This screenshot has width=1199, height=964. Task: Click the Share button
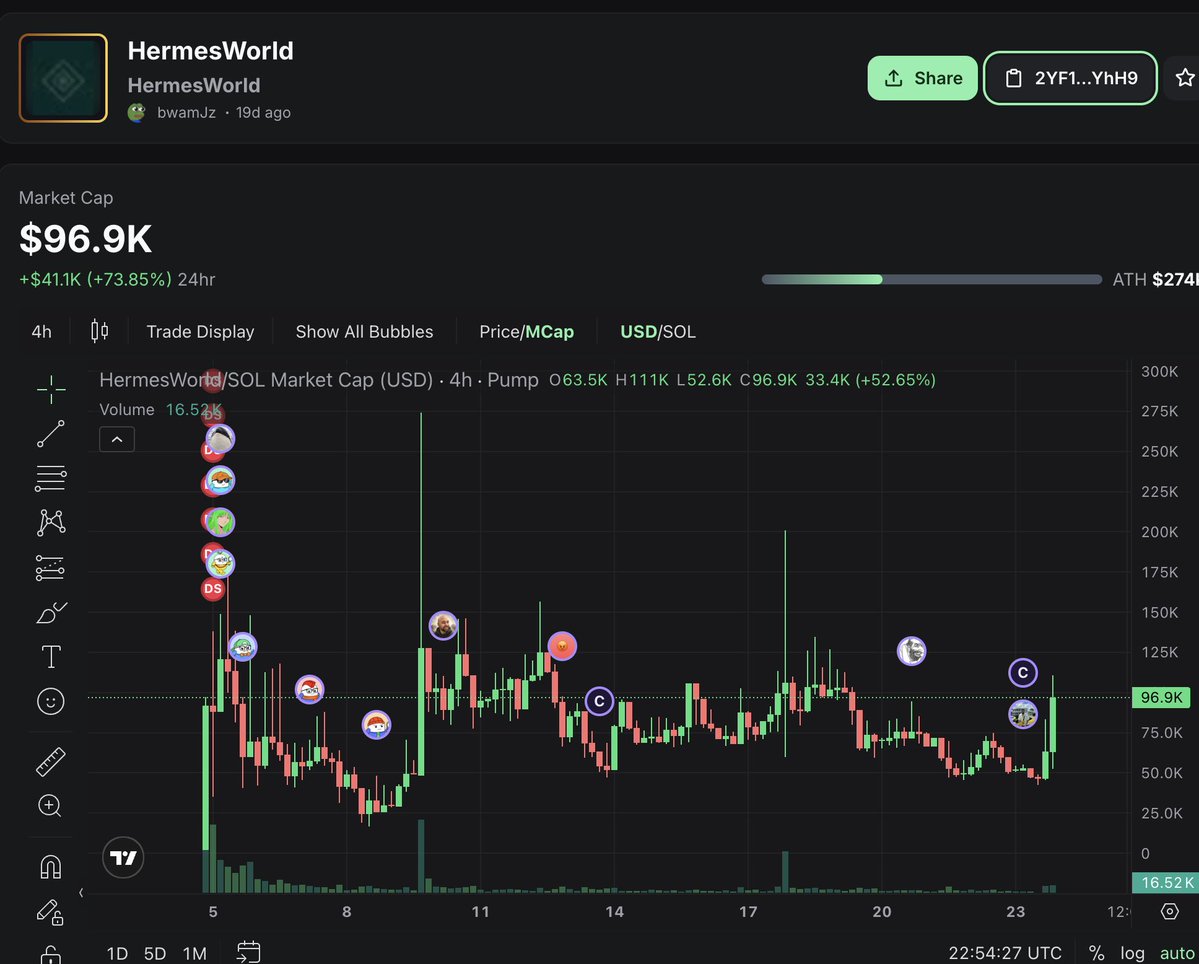[922, 78]
